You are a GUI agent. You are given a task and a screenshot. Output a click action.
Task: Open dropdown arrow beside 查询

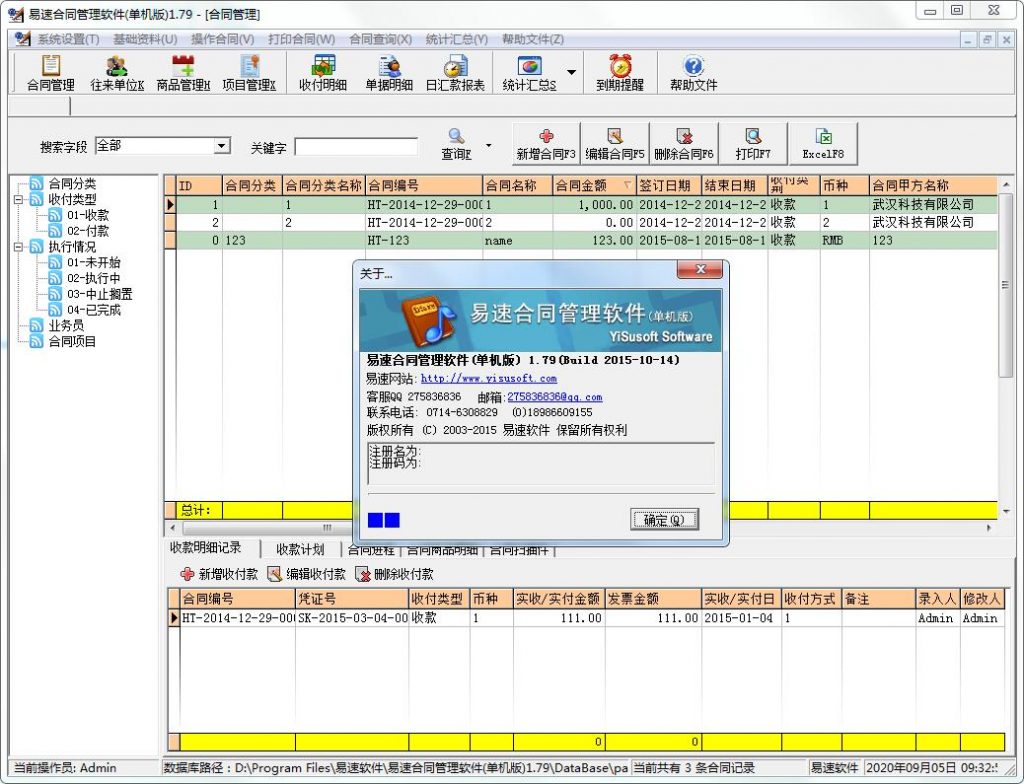[488, 145]
